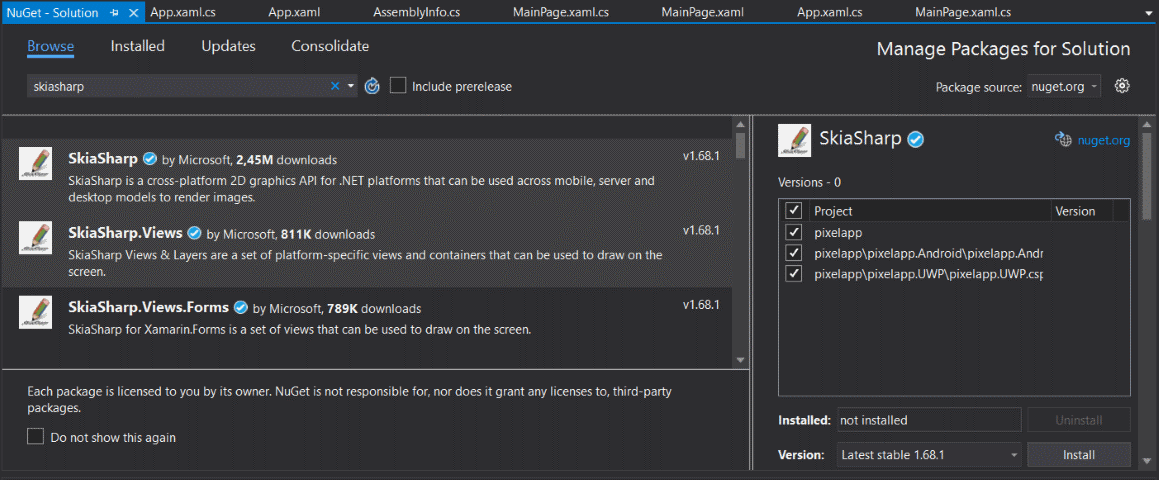Click the Project column header
The width and height of the screenshot is (1159, 480).
930,211
